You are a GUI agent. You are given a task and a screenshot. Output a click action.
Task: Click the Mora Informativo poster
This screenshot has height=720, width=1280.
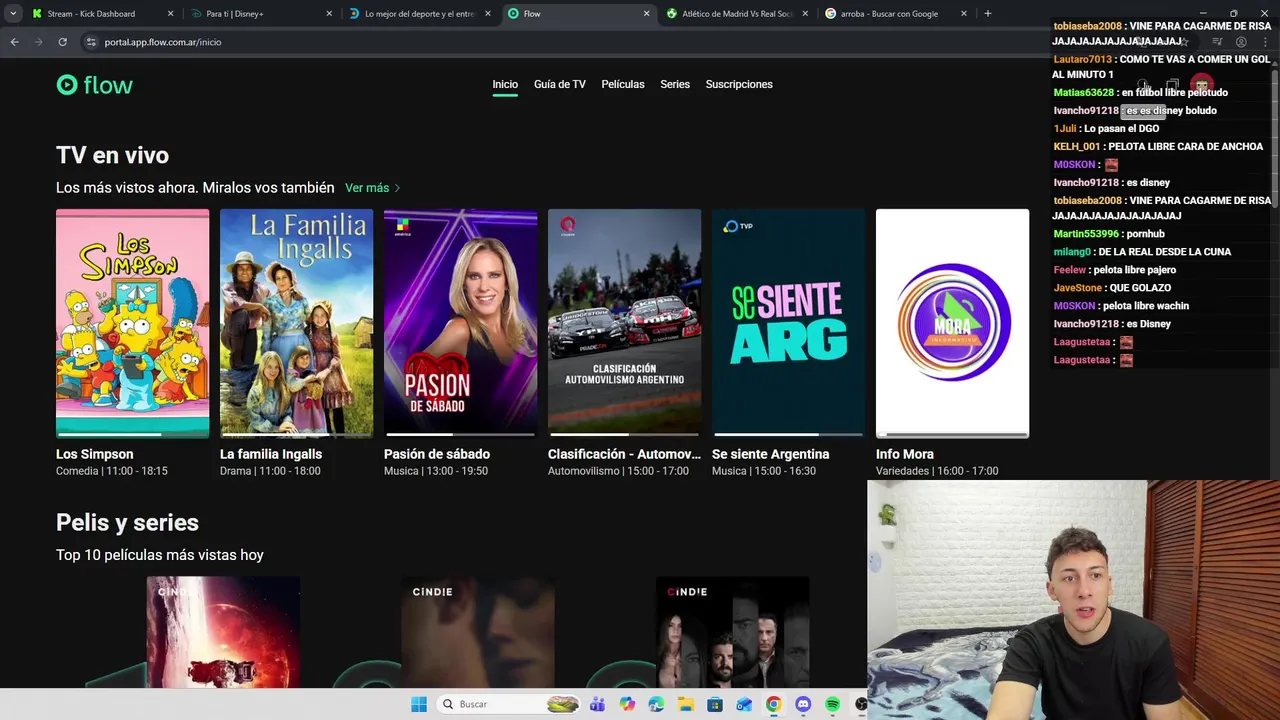point(952,321)
